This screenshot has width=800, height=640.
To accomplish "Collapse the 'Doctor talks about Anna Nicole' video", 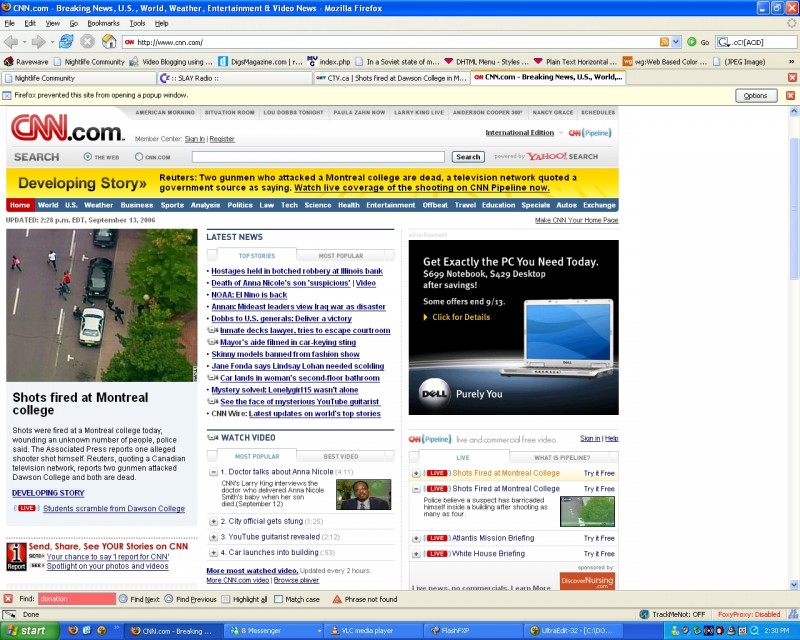I will click(x=214, y=472).
